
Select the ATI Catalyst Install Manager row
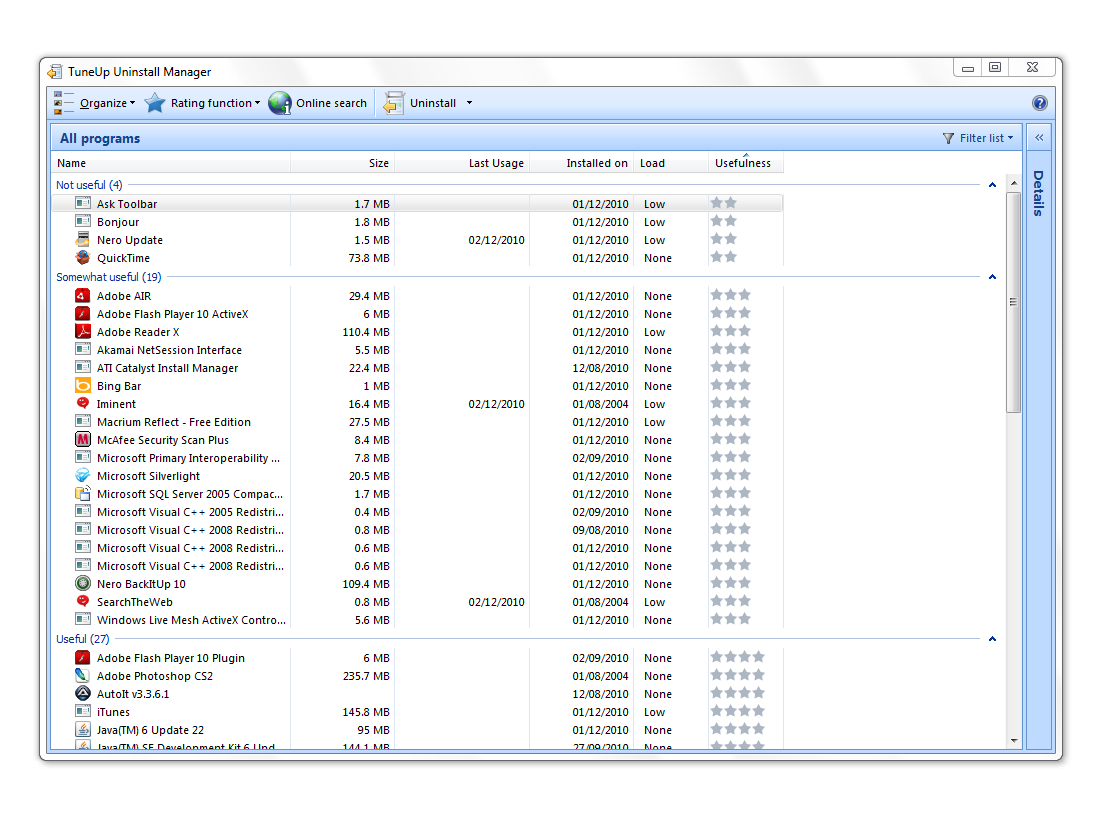[417, 368]
